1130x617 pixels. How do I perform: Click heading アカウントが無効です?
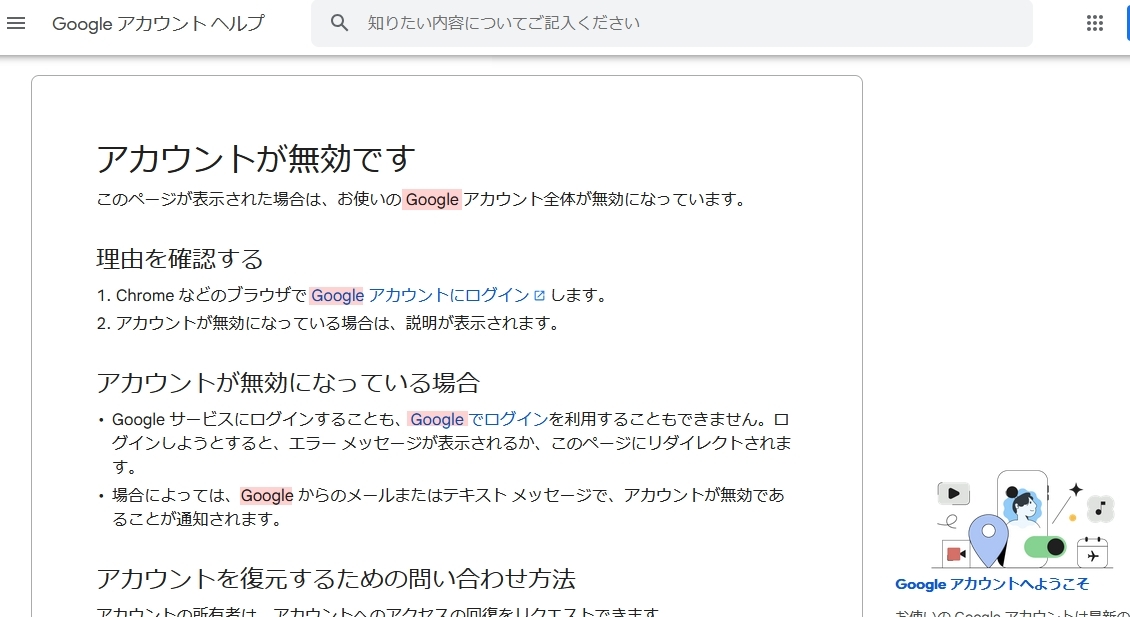(x=256, y=159)
